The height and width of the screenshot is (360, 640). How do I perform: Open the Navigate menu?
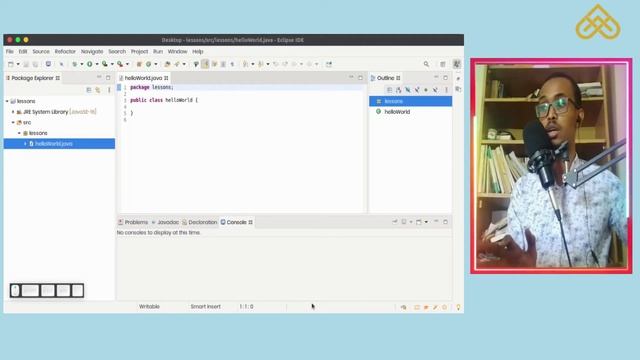coord(92,51)
